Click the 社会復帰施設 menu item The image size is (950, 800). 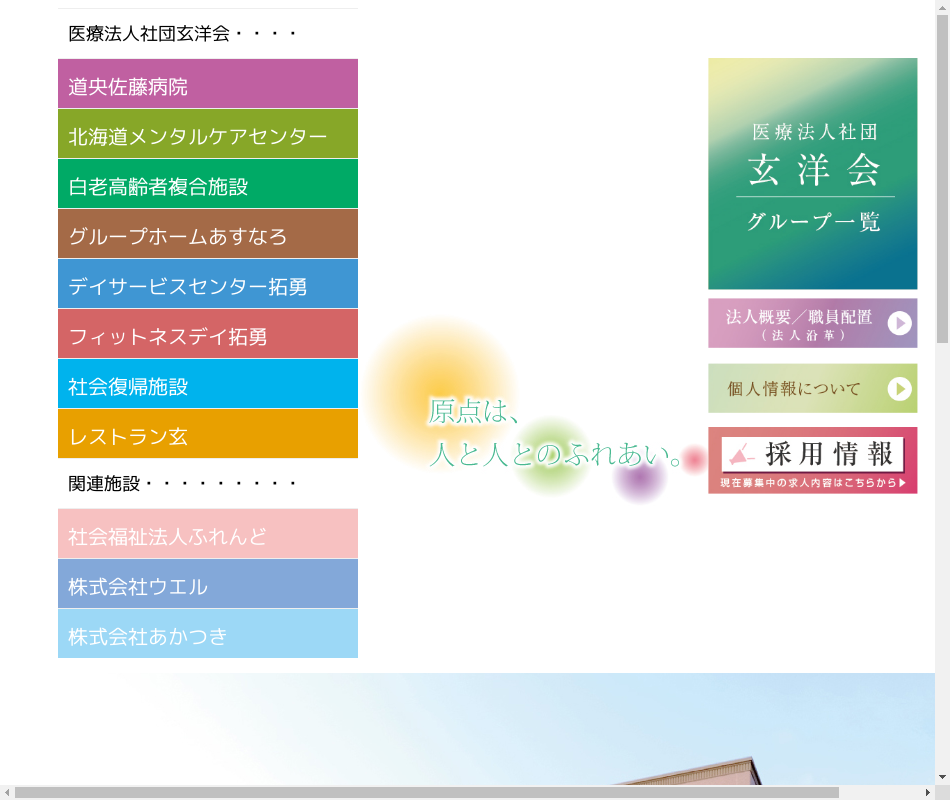click(208, 384)
